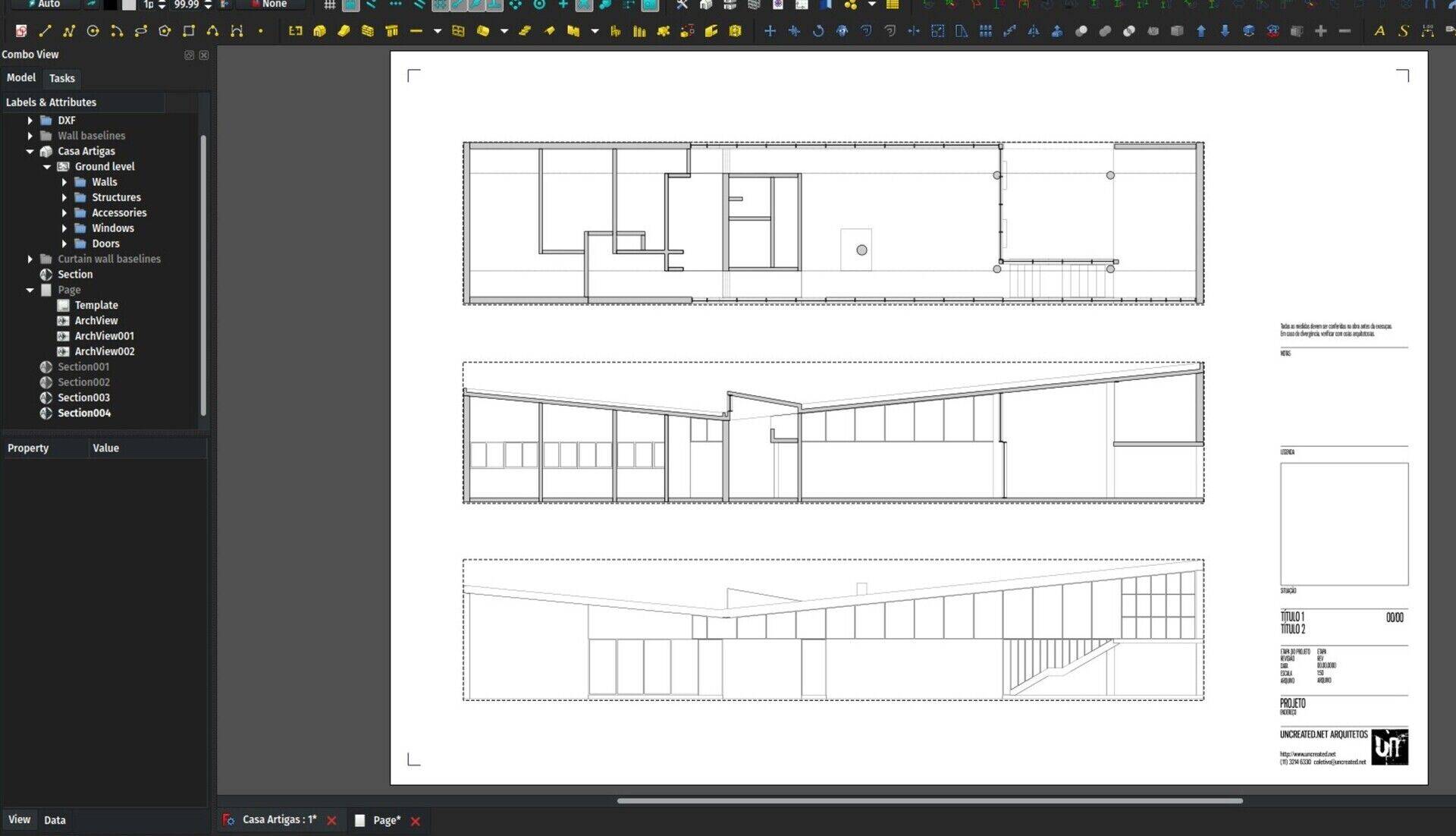
Task: Toggle the grid snap icon
Action: tap(329, 5)
